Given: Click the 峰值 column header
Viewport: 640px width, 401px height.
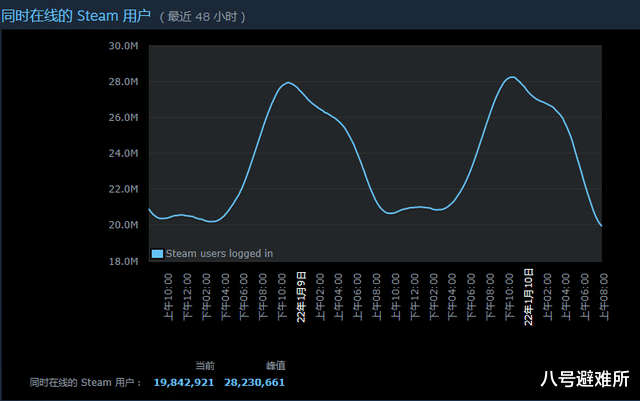Looking at the screenshot, I should 276,365.
